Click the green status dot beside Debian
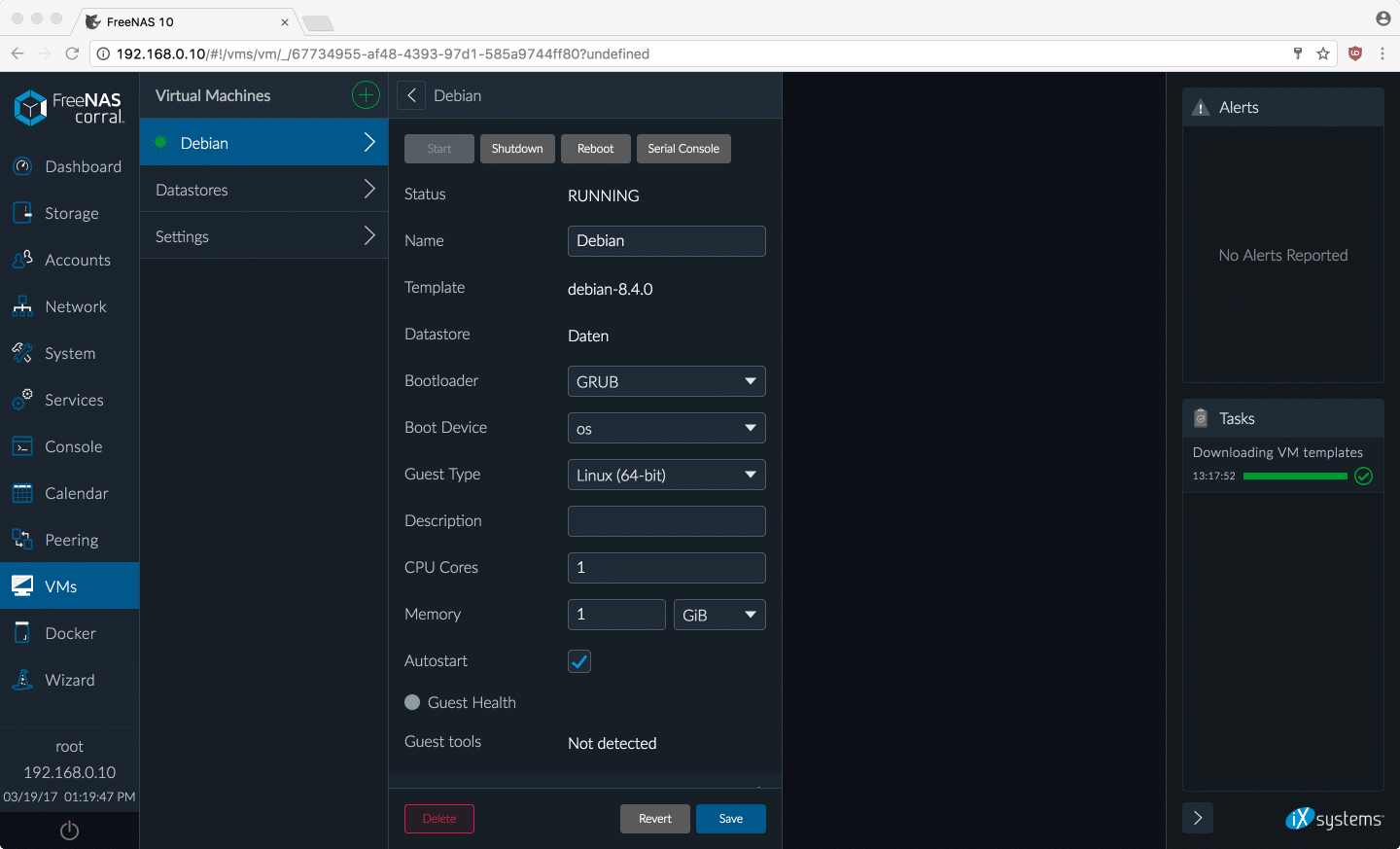The height and width of the screenshot is (849, 1400). point(160,143)
